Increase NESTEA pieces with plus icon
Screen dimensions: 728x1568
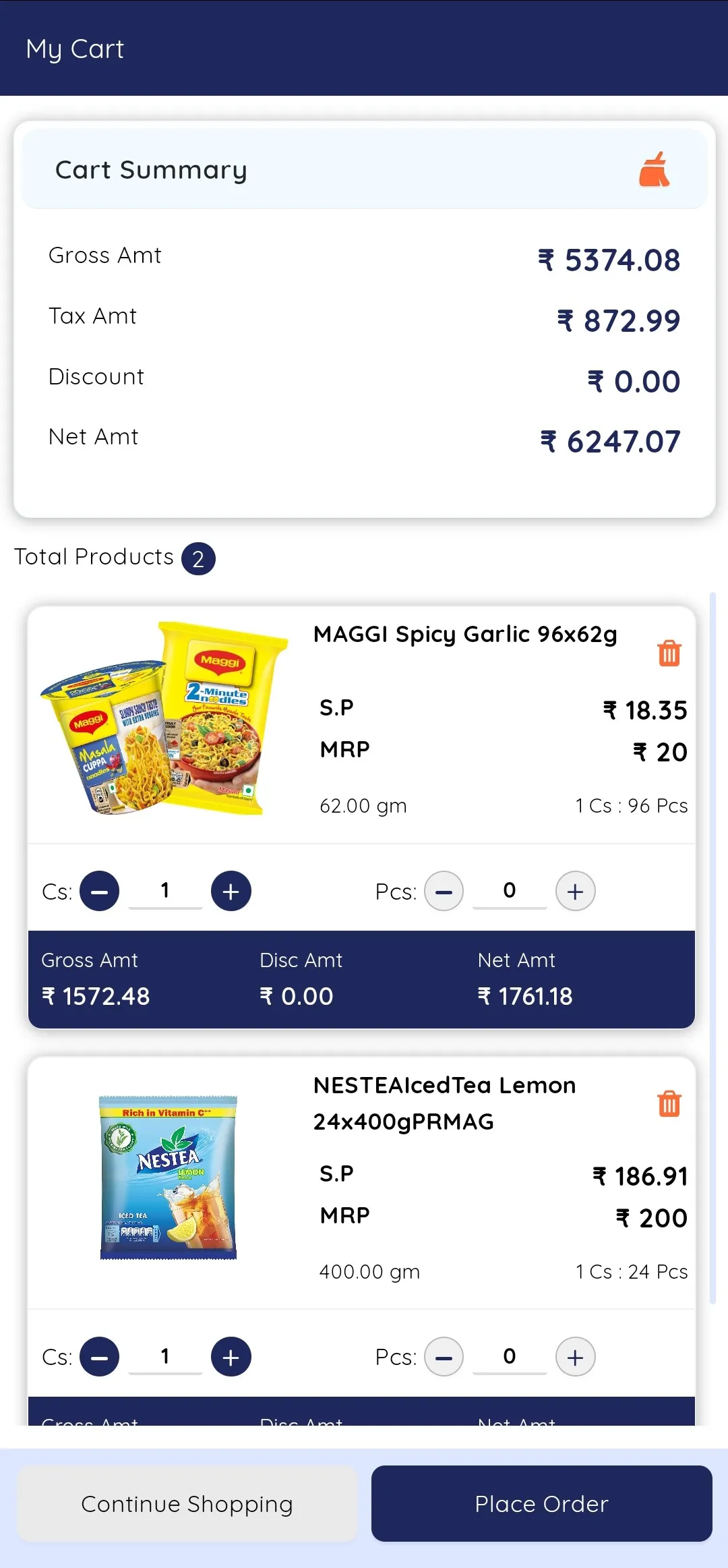point(575,1356)
